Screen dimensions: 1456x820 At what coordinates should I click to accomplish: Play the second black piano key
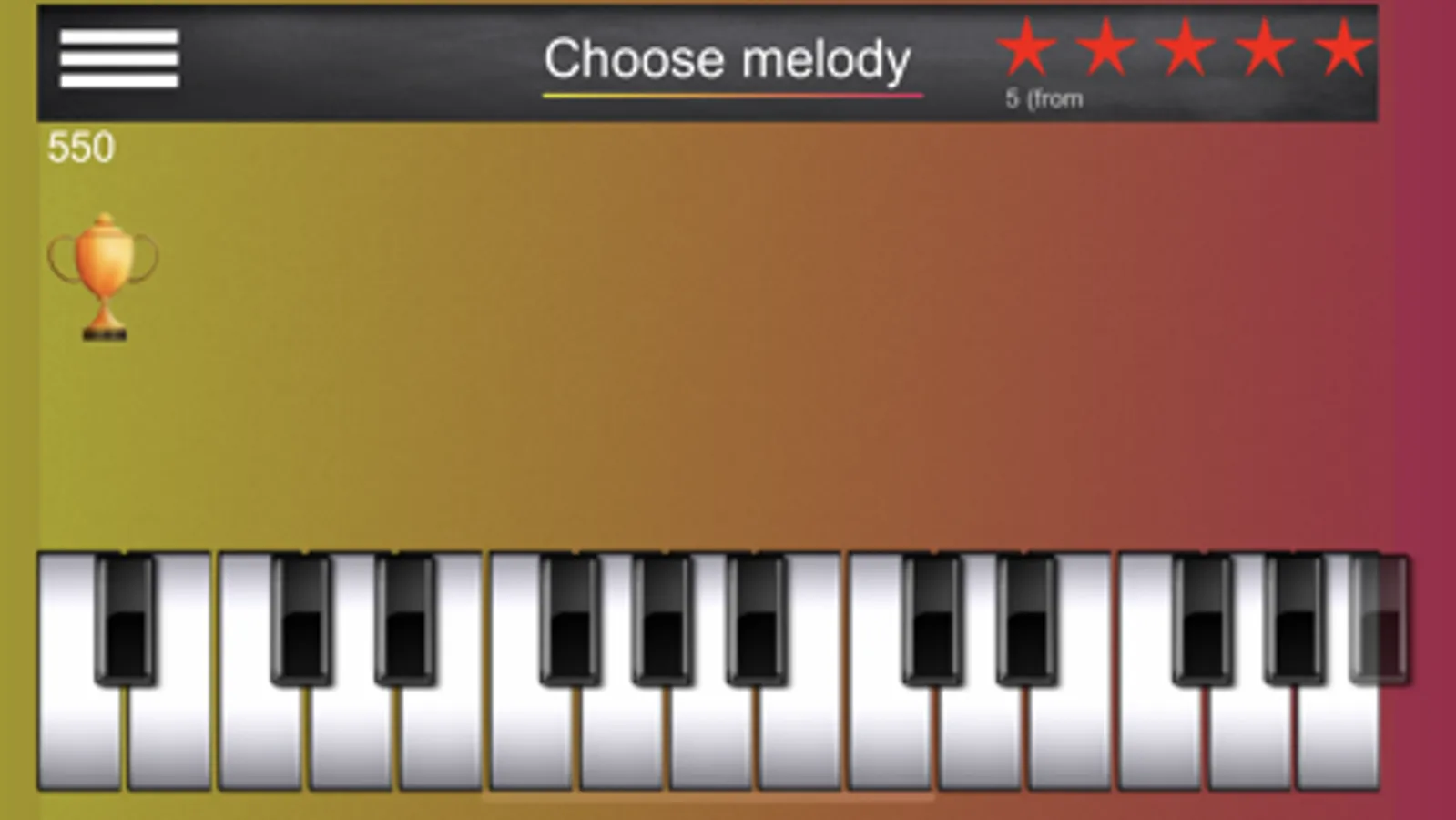click(x=300, y=620)
